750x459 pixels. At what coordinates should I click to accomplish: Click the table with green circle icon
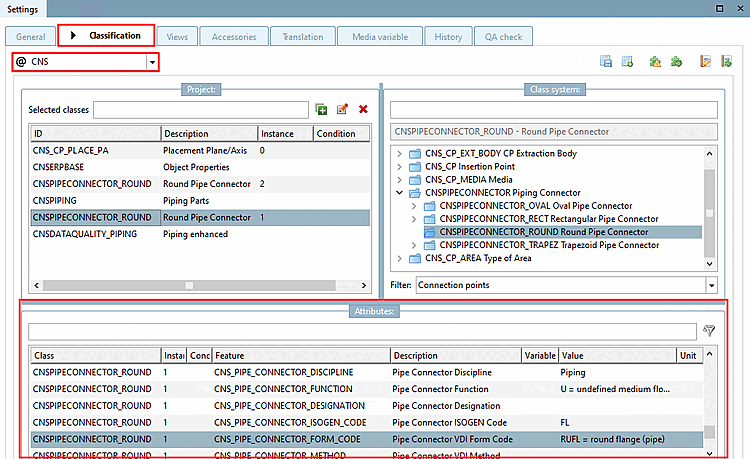point(627,62)
